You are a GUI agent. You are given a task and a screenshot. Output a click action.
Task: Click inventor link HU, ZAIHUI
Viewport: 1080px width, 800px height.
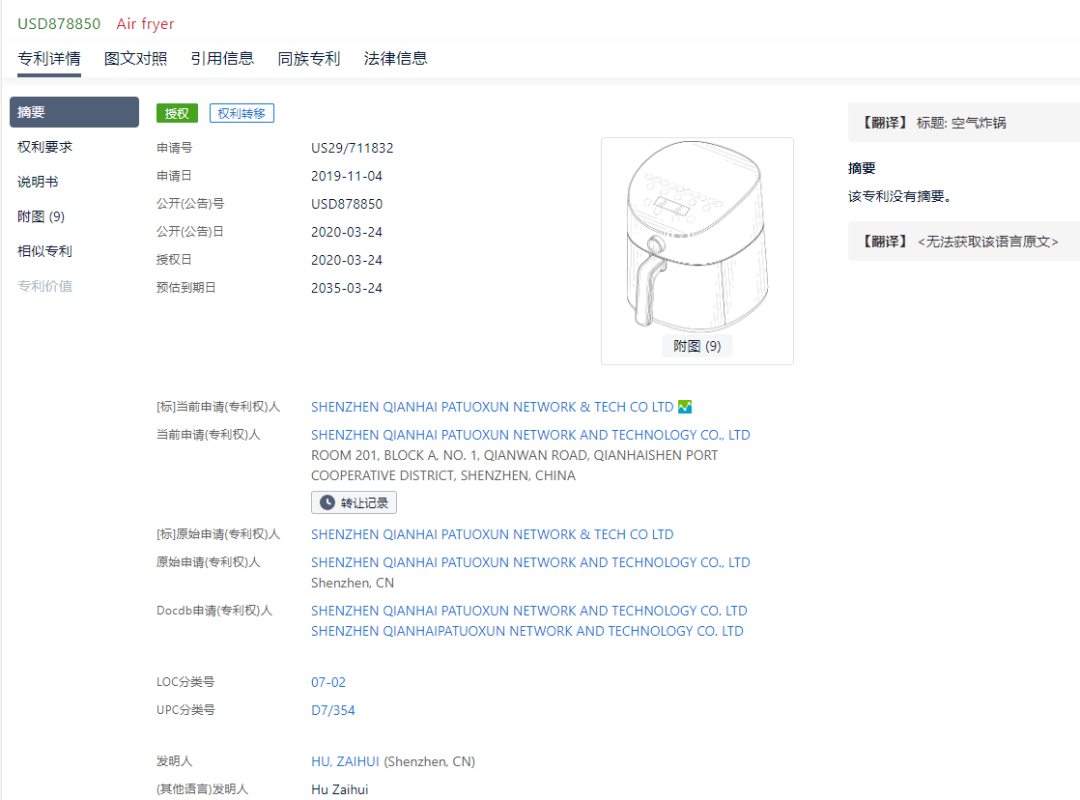(x=344, y=761)
